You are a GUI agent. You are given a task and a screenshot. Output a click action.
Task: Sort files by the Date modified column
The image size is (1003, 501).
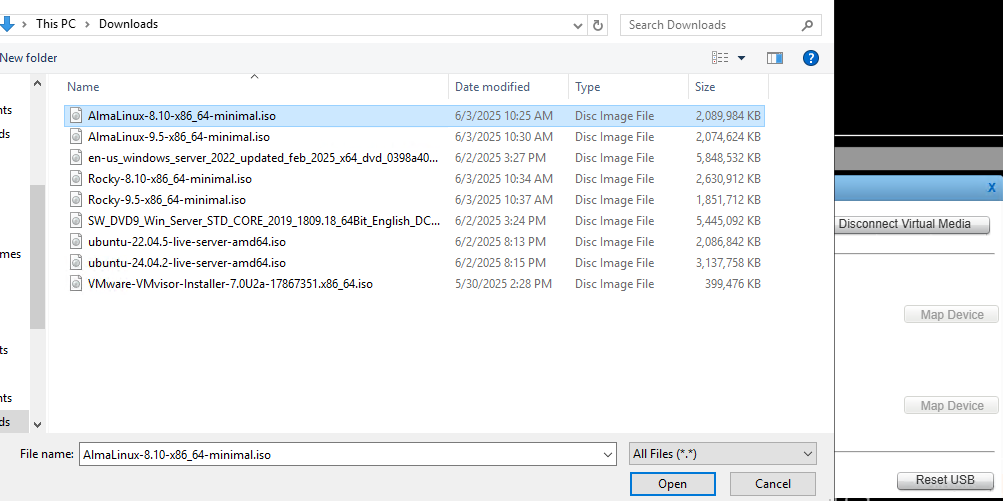pos(492,87)
